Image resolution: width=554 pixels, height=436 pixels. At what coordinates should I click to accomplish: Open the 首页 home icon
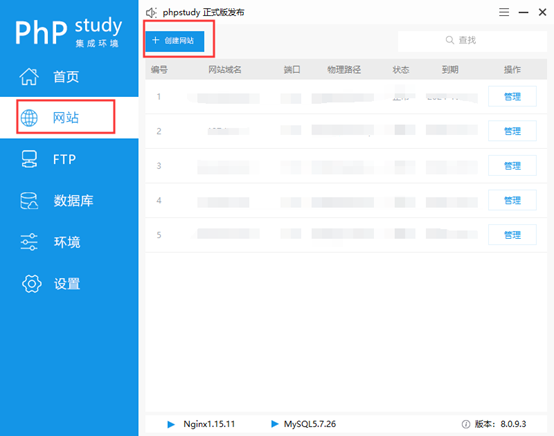coord(29,76)
